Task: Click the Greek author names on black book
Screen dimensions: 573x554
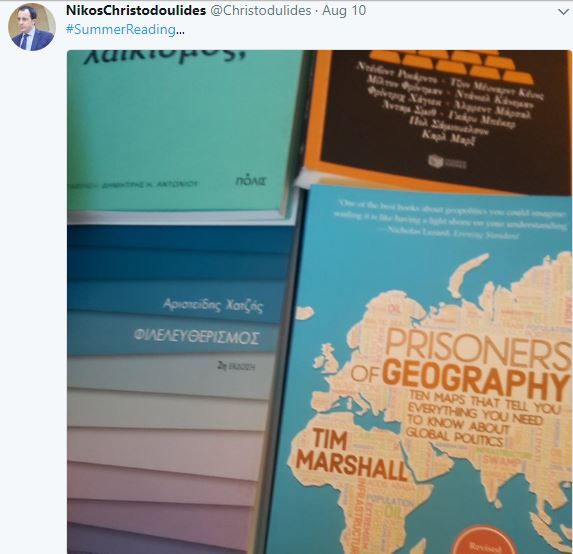Action: click(x=449, y=104)
